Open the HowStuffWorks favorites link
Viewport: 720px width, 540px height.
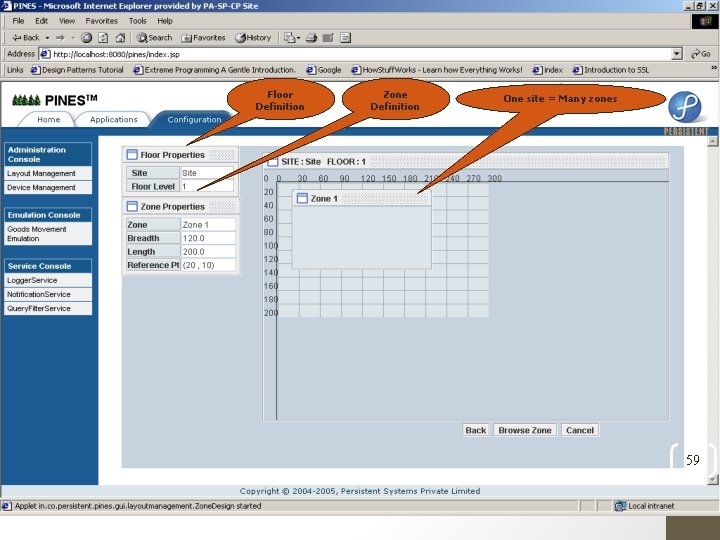[437, 70]
